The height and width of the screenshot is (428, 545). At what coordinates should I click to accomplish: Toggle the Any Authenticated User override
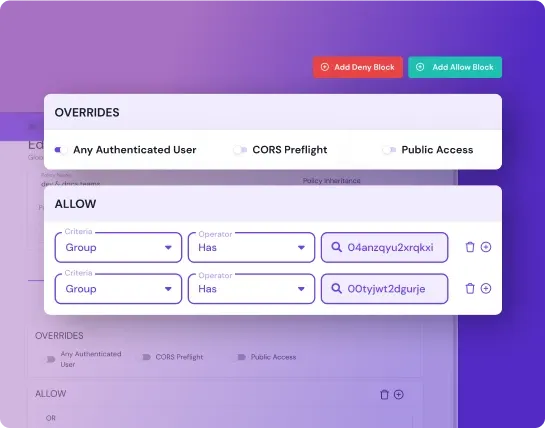click(x=61, y=150)
